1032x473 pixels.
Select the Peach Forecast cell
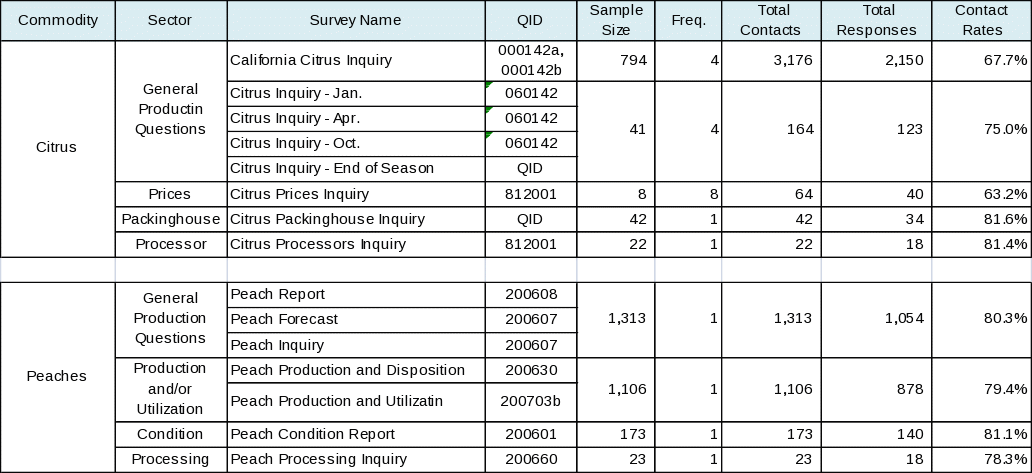(x=356, y=320)
